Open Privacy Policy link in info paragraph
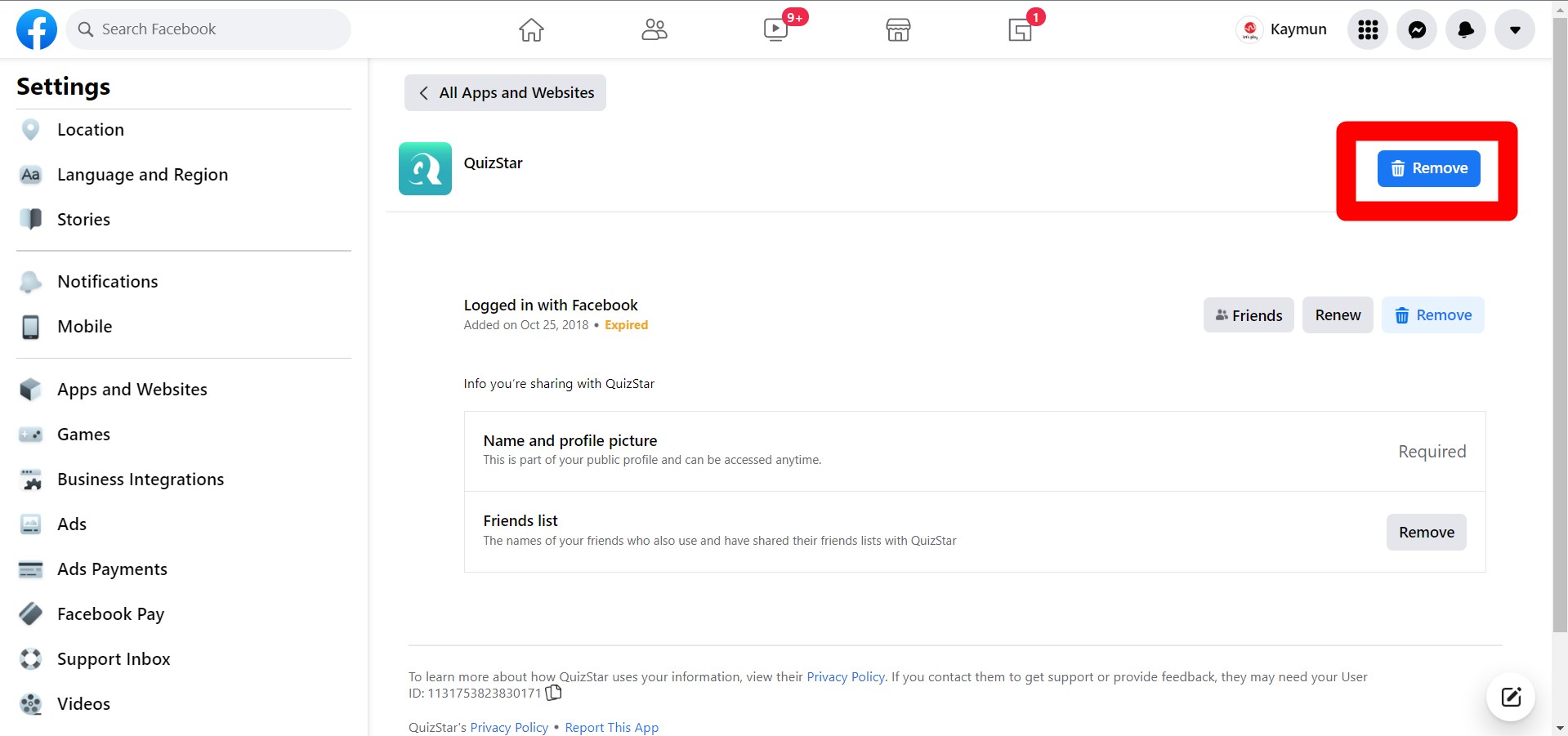 pyautogui.click(x=846, y=677)
